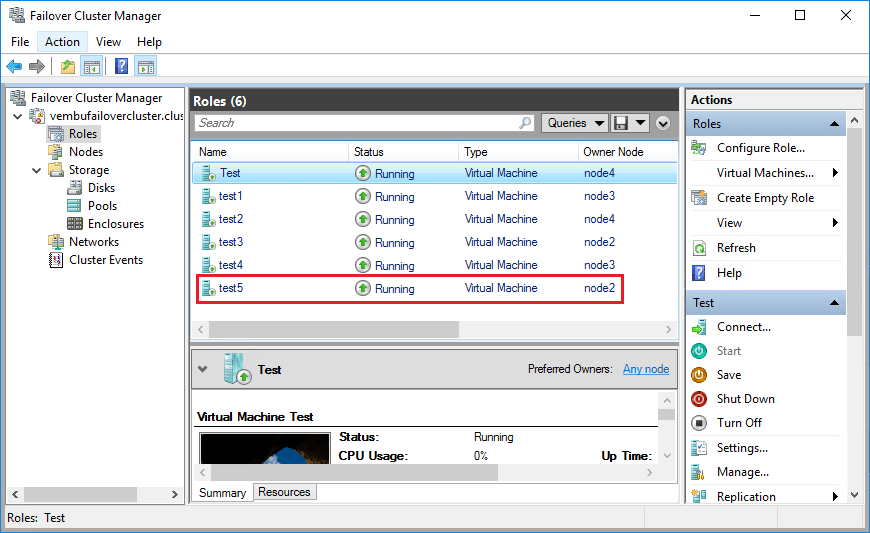Collapse the vembufailovercluster tree node
The width and height of the screenshot is (870, 533).
(18, 116)
